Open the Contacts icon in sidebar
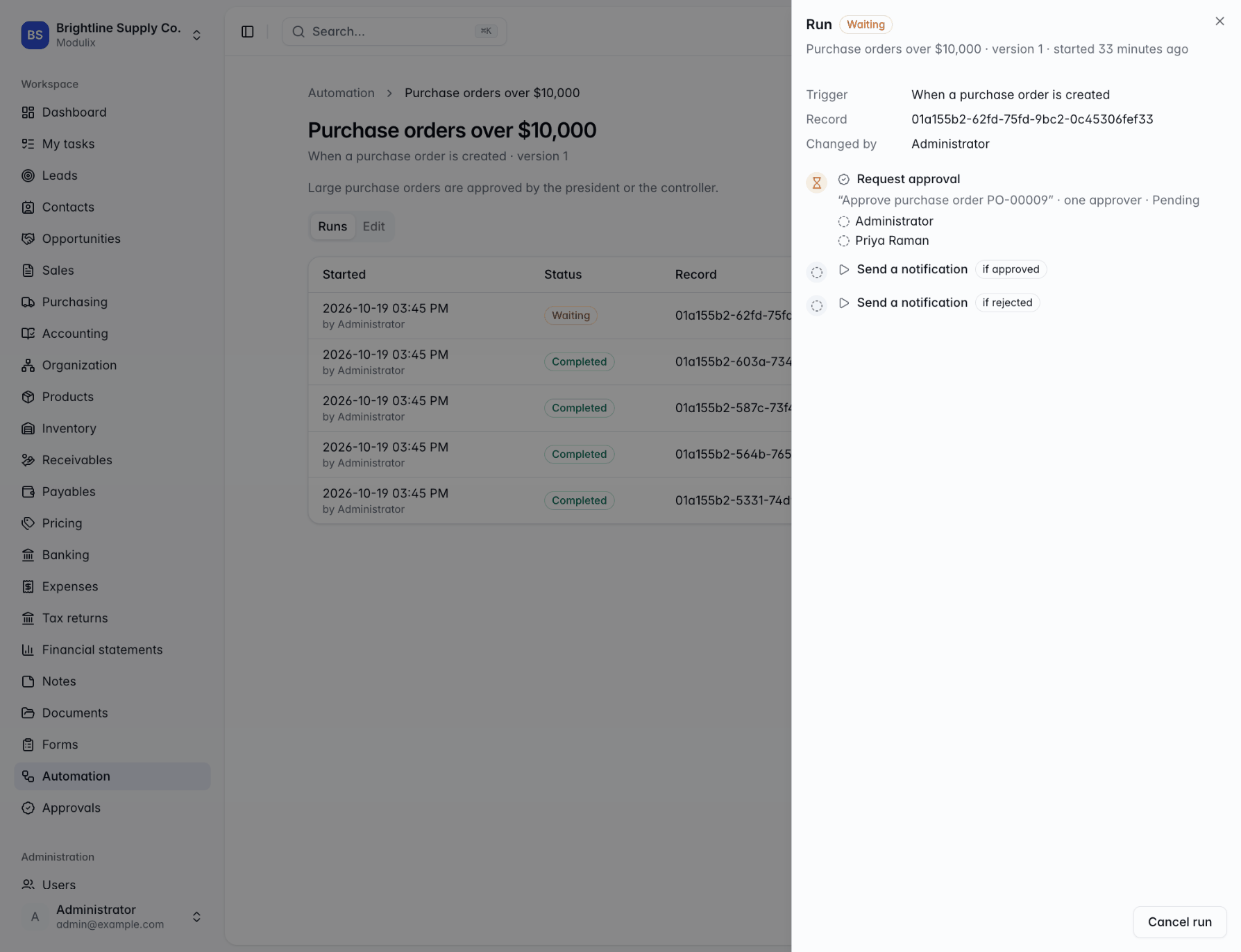 (x=28, y=207)
